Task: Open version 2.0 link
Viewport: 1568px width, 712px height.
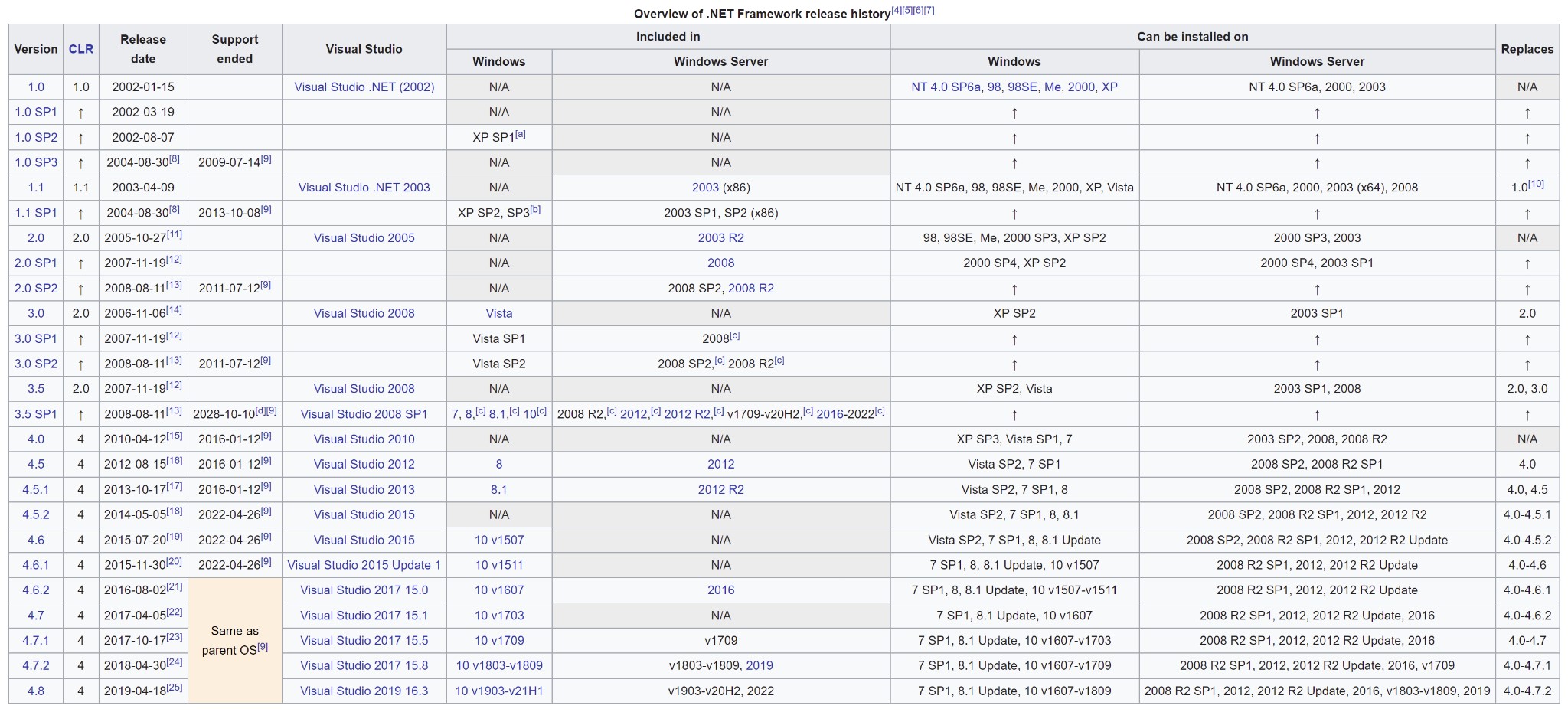Action: tap(36, 238)
